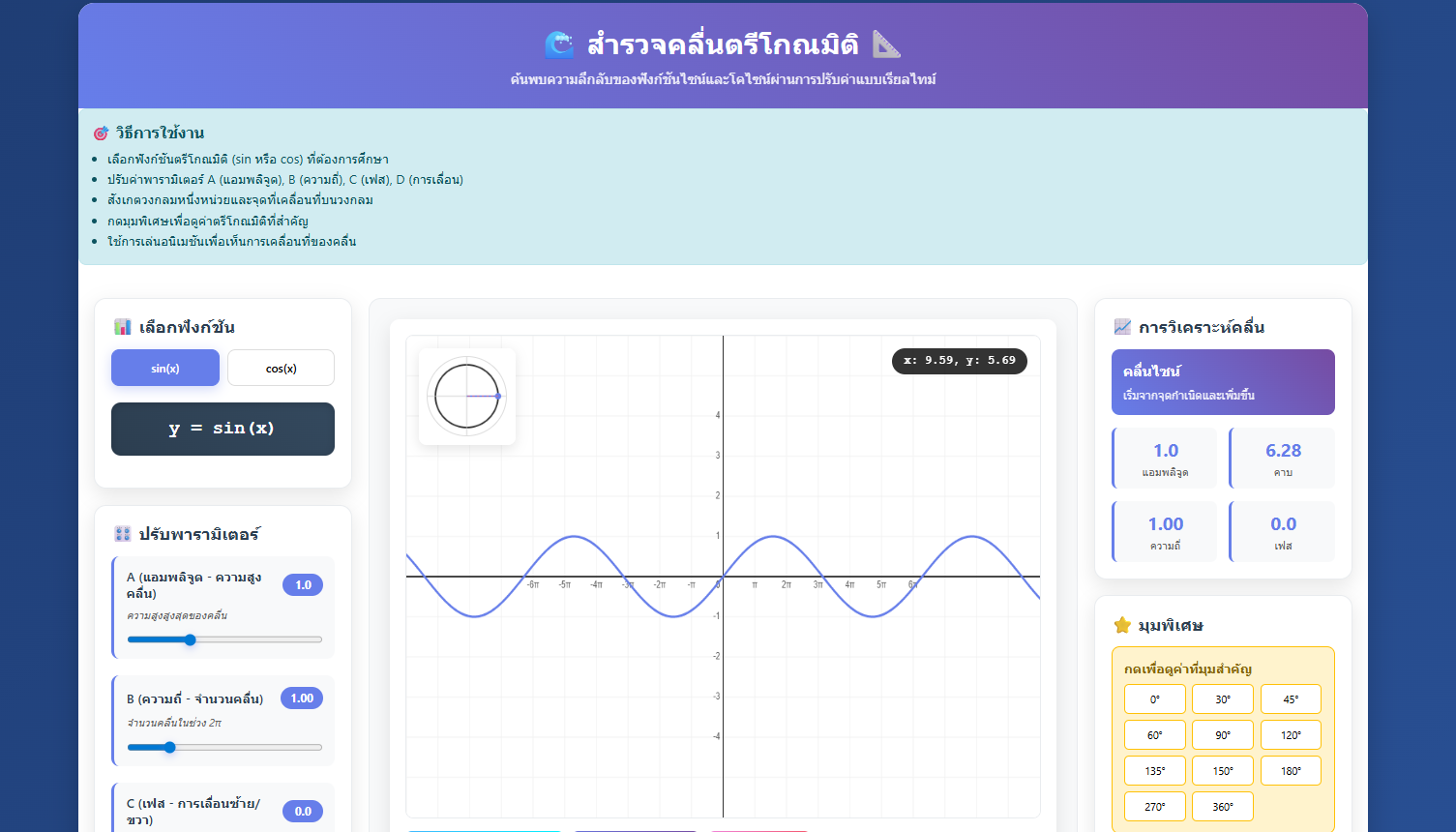This screenshot has height=832, width=1456.
Task: Click the instruction starting with สังเกตวงกลมหนึ่งหน่วย
Action: coord(240,200)
